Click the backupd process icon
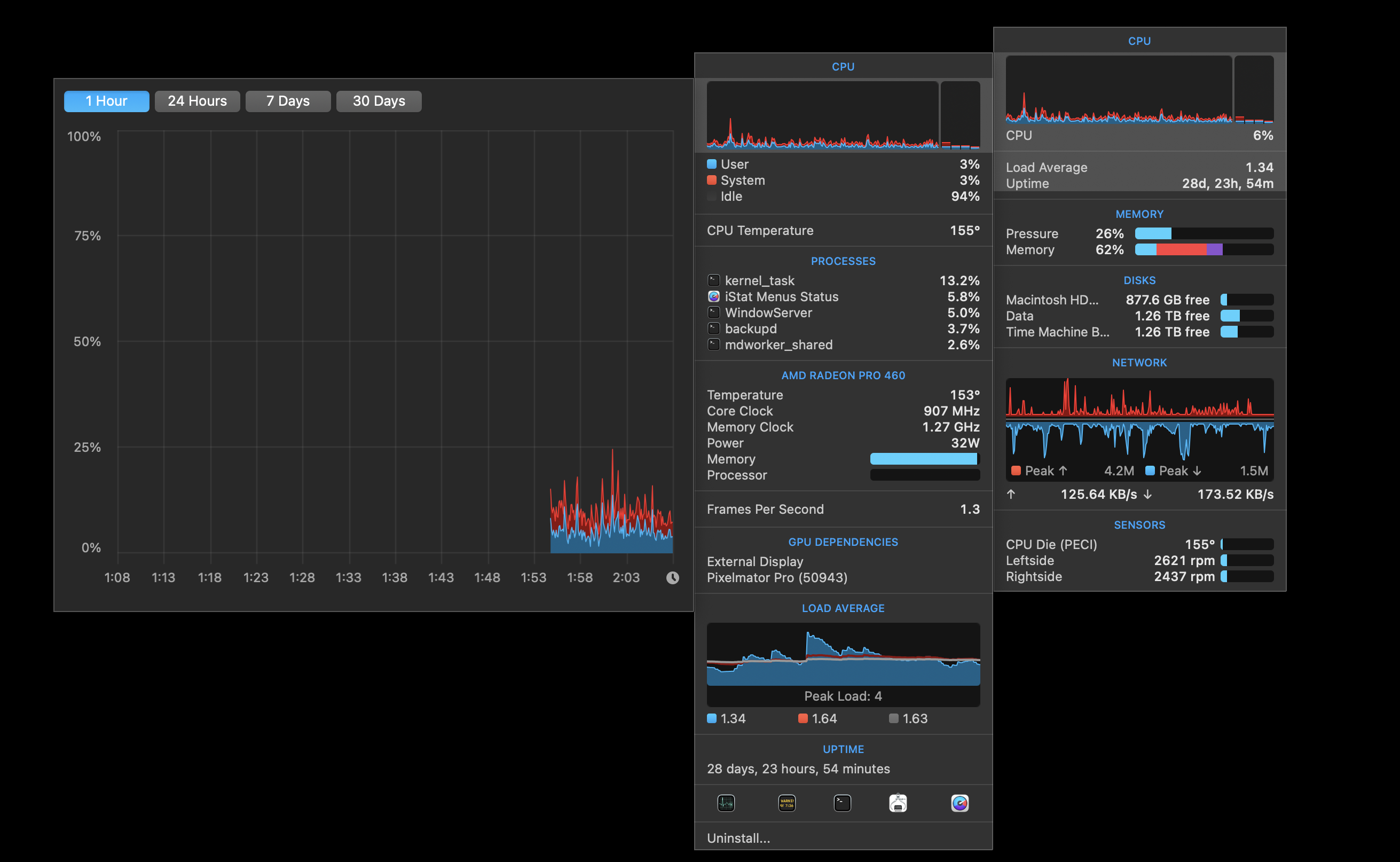 [x=713, y=328]
